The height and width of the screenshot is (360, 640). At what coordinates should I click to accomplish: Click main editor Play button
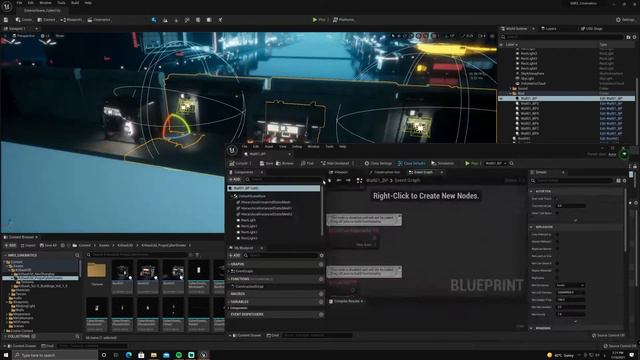[319, 20]
